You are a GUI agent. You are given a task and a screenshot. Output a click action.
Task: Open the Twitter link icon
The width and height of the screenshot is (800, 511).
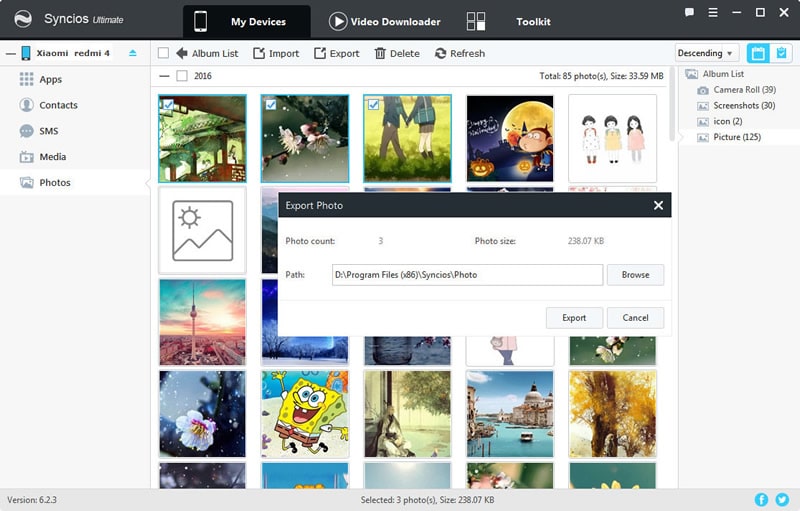point(782,500)
